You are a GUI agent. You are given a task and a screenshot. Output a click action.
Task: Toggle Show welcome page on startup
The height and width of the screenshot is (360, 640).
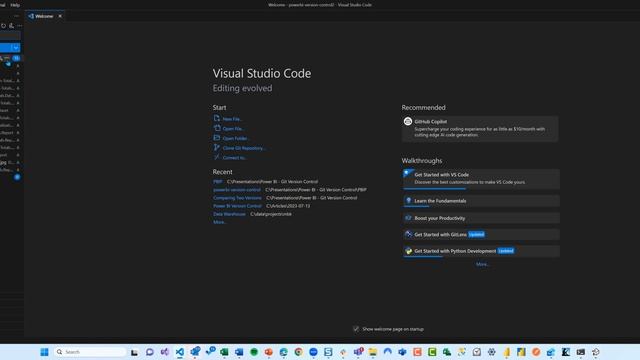(x=356, y=329)
